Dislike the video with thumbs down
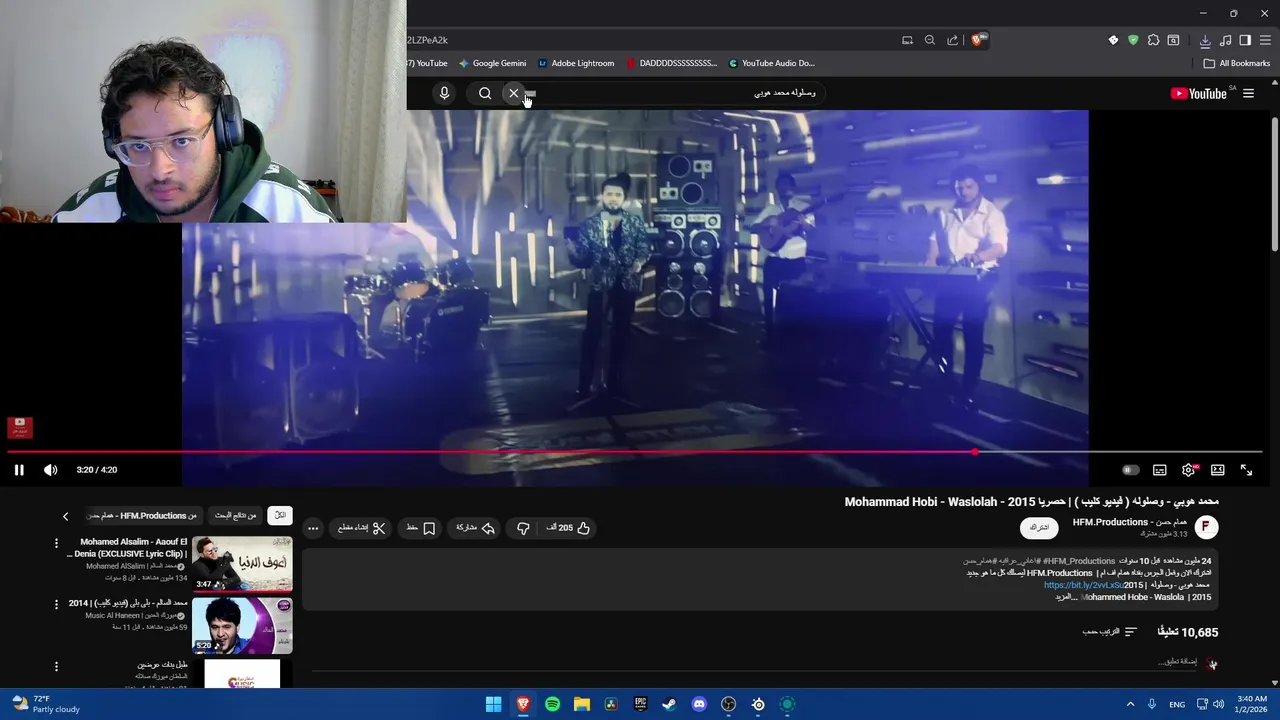 (522, 528)
